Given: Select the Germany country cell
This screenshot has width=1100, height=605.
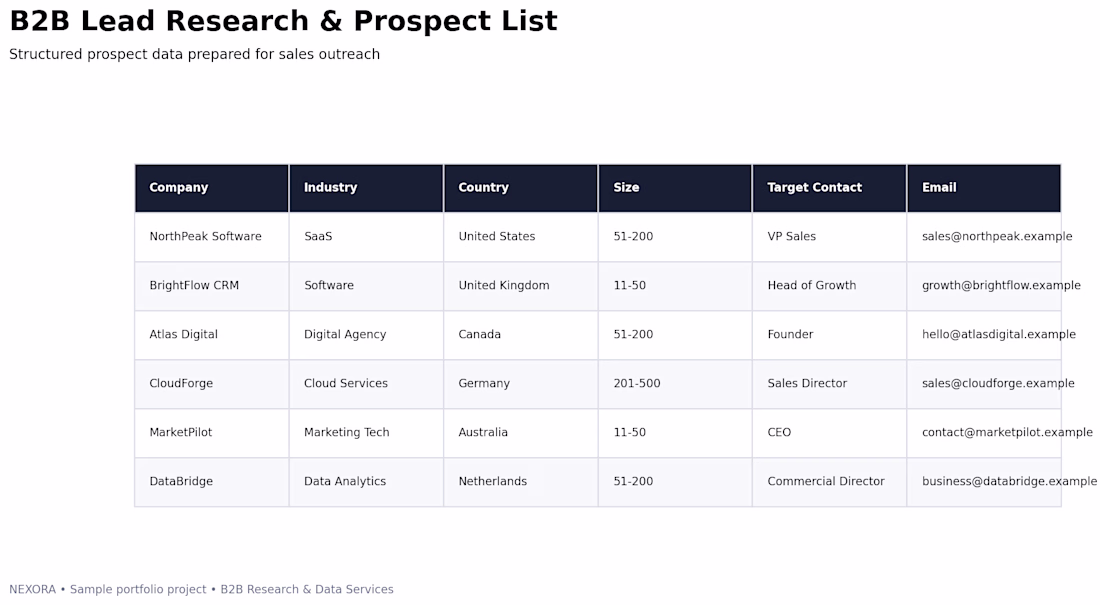Looking at the screenshot, I should 521,385.
